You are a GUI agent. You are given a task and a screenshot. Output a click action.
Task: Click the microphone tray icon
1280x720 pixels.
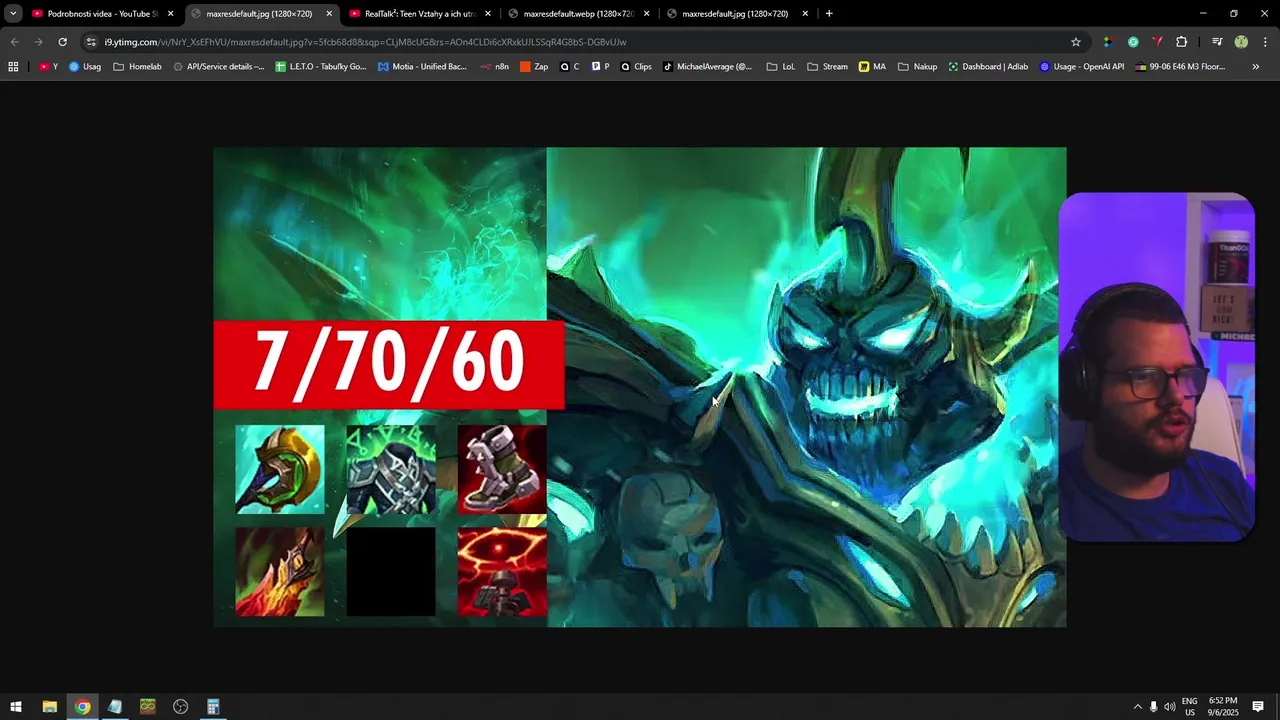point(1153,707)
